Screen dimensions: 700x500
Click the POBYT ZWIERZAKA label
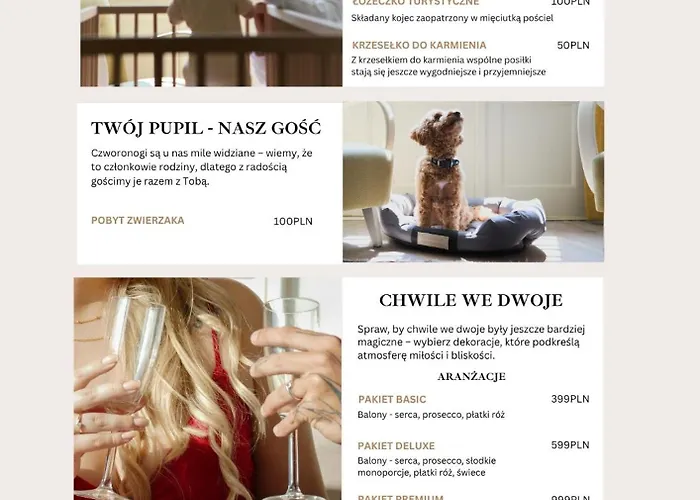[x=138, y=221]
